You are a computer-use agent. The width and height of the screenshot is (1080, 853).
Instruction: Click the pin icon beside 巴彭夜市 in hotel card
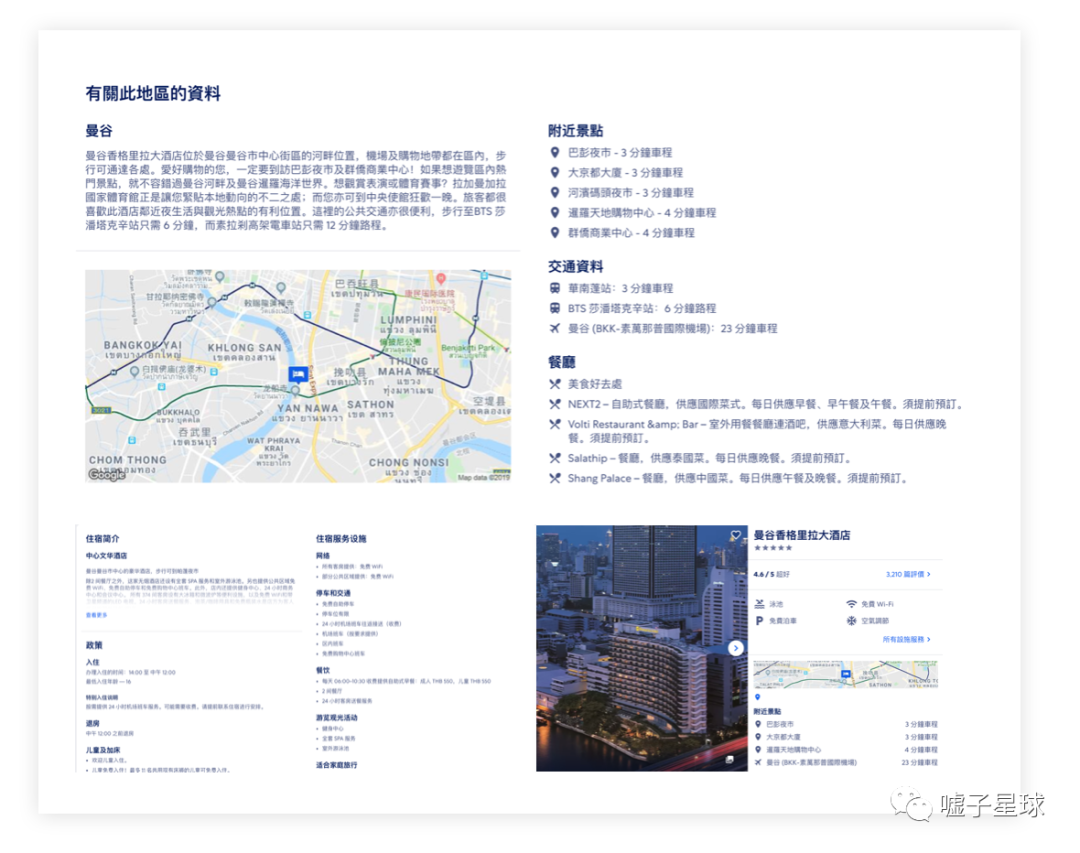758,724
